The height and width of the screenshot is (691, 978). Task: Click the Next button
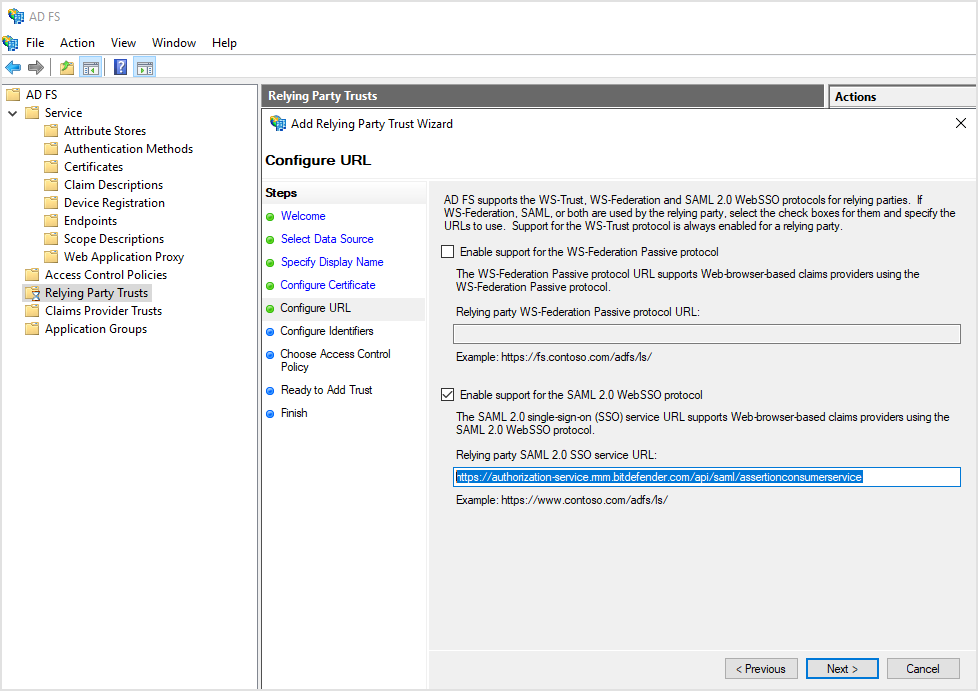click(x=841, y=668)
